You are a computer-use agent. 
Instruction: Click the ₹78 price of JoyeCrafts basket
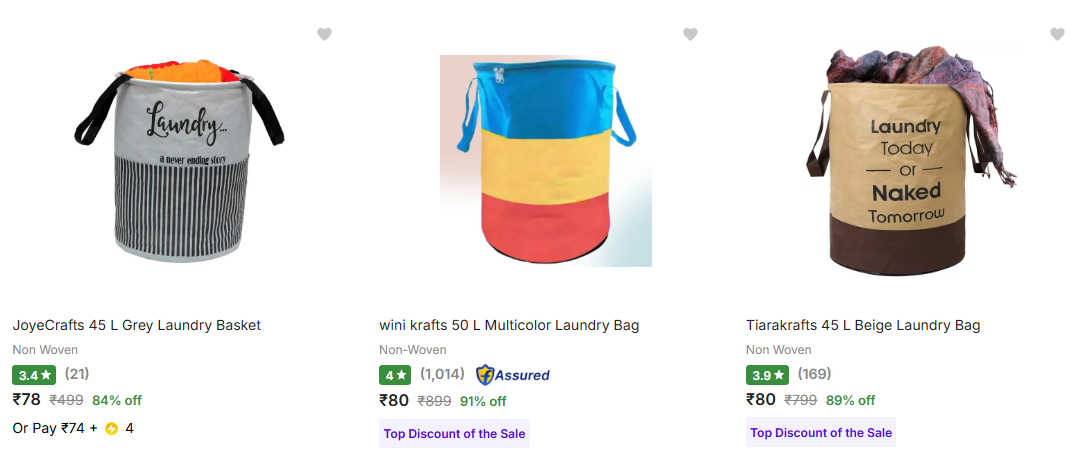pos(27,400)
